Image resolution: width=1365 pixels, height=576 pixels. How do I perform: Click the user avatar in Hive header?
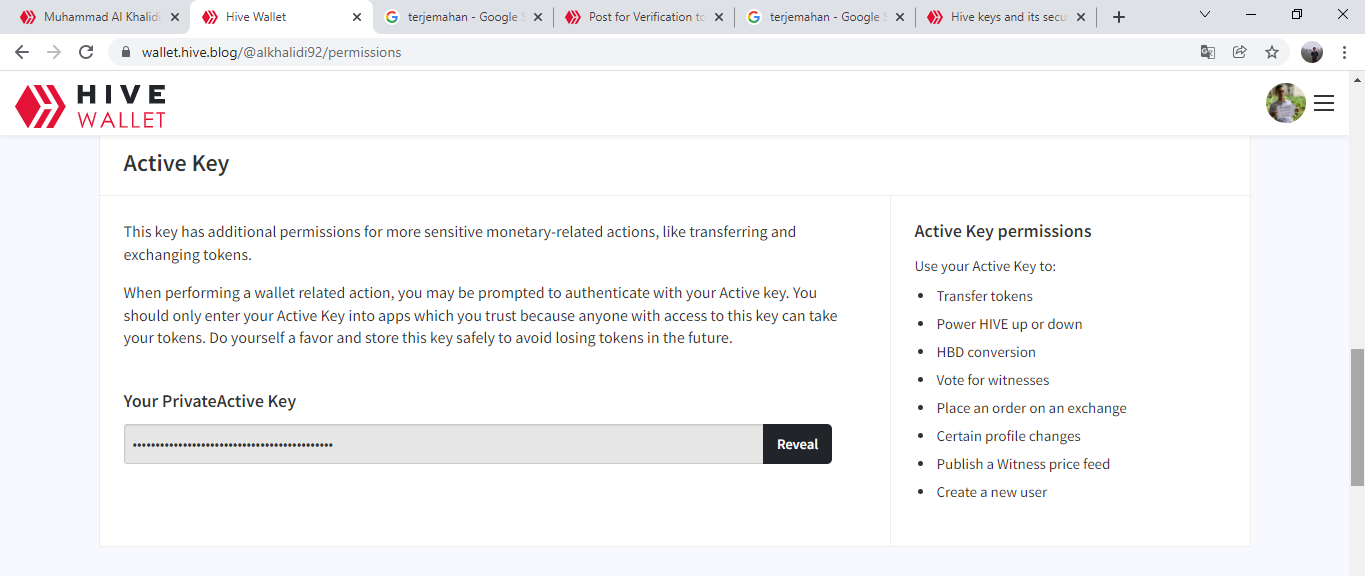pyautogui.click(x=1286, y=103)
